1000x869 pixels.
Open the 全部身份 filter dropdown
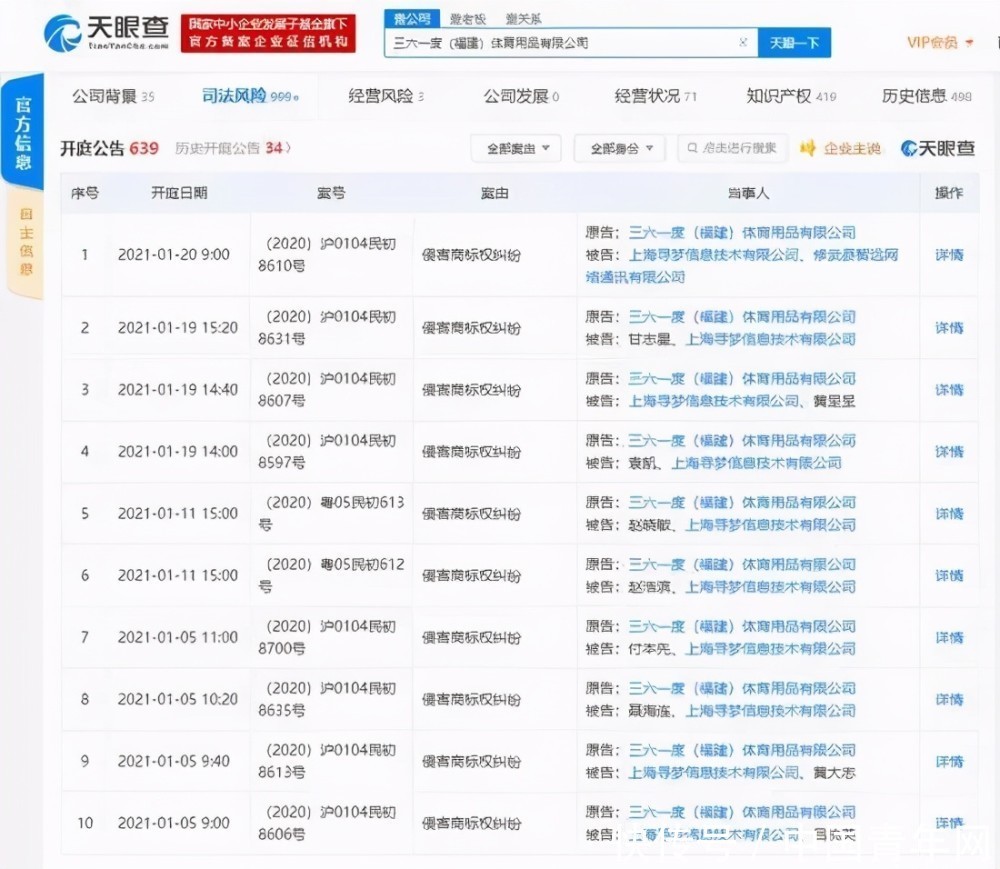coord(619,147)
